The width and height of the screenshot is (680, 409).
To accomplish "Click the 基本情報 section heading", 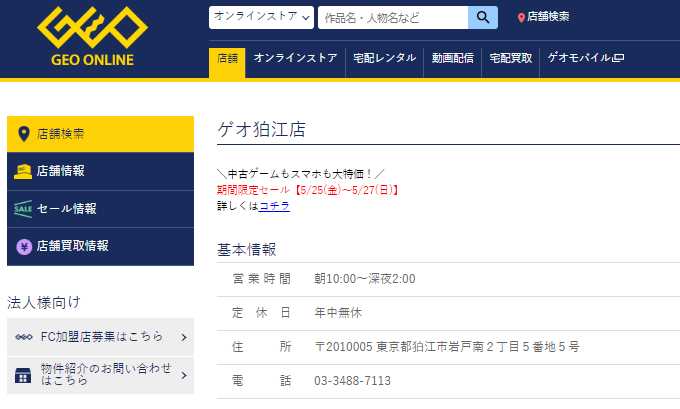I will coord(247,249).
